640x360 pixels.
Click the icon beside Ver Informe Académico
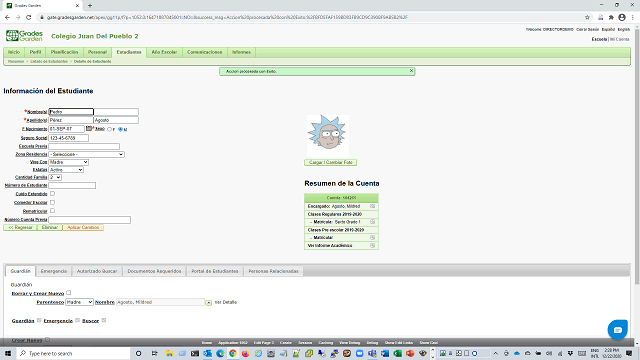tap(372, 245)
